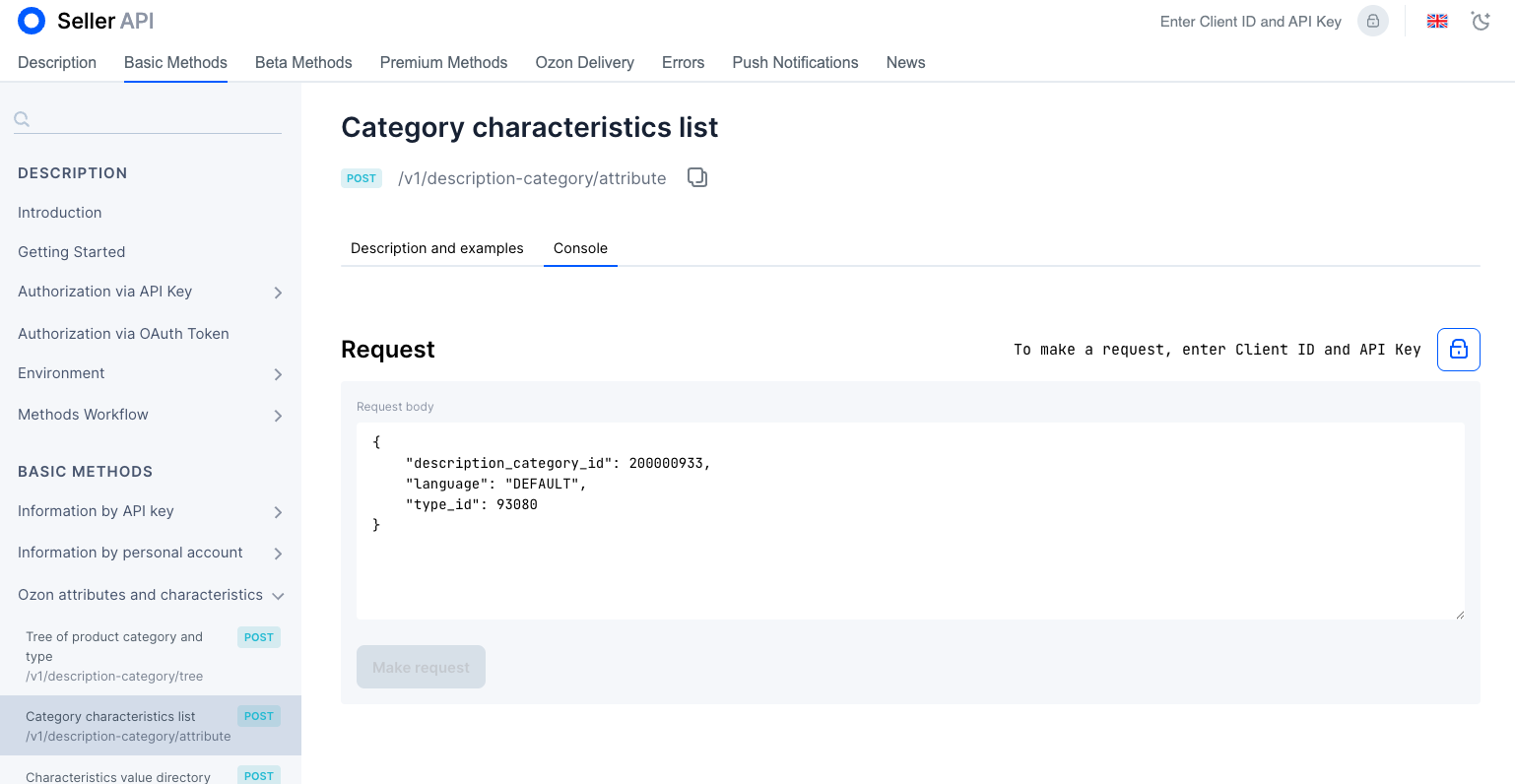Click the search magnifier icon in sidebar
This screenshot has width=1515, height=784.
(22, 119)
